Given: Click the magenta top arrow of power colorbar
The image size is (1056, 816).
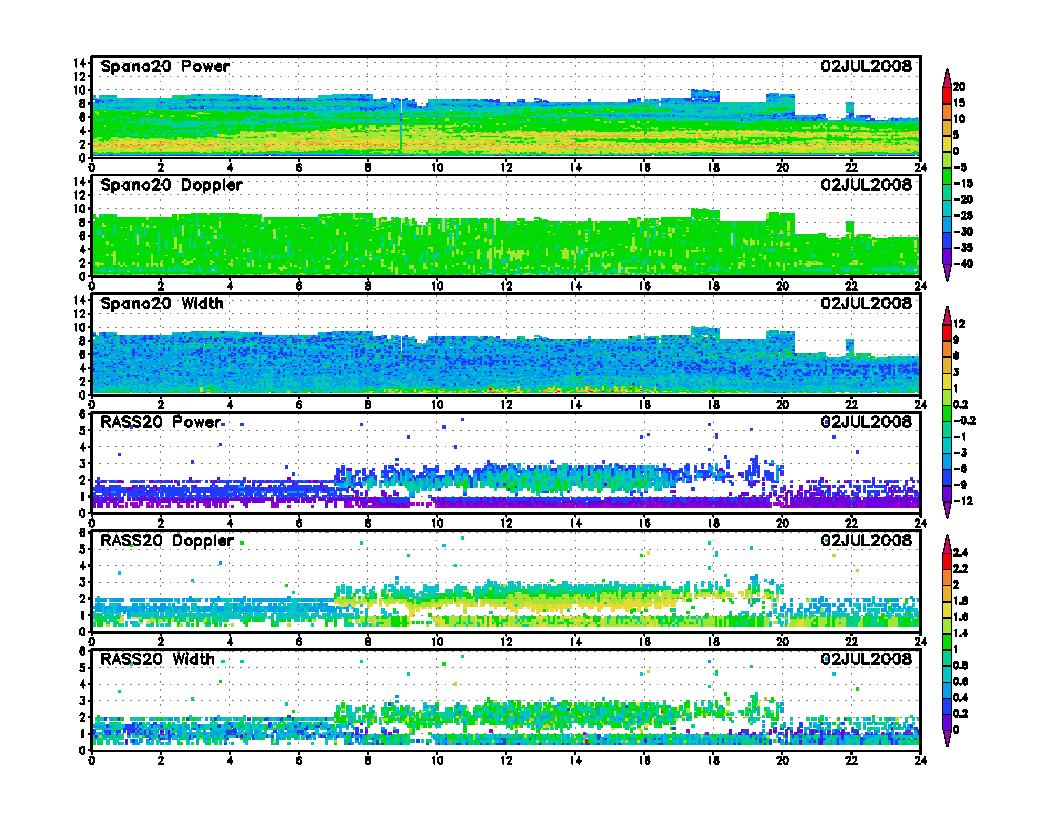Looking at the screenshot, I should [947, 77].
